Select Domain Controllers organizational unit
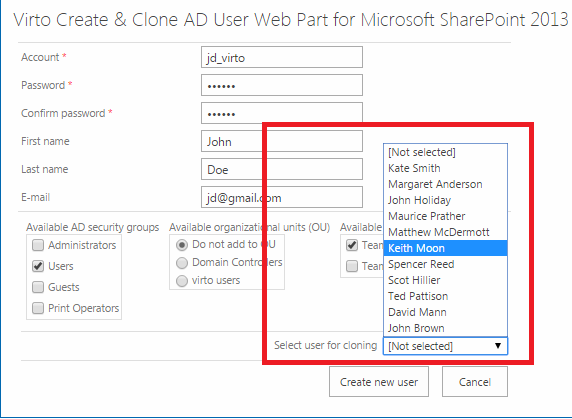The height and width of the screenshot is (419, 572). [182, 263]
